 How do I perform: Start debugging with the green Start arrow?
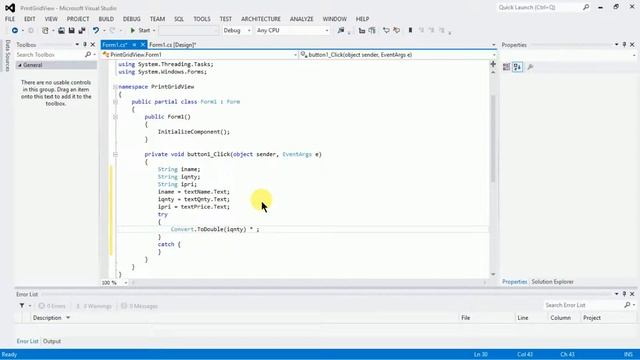tap(133, 31)
